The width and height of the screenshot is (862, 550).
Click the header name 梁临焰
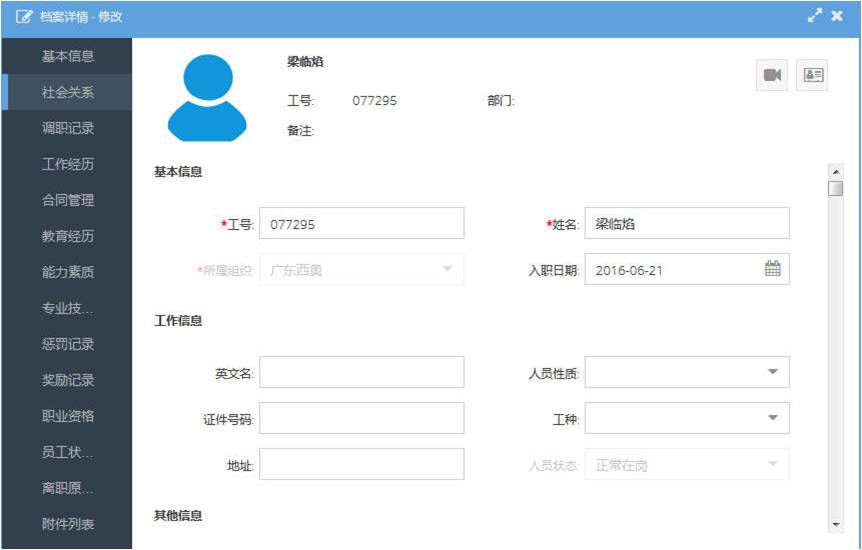point(305,62)
